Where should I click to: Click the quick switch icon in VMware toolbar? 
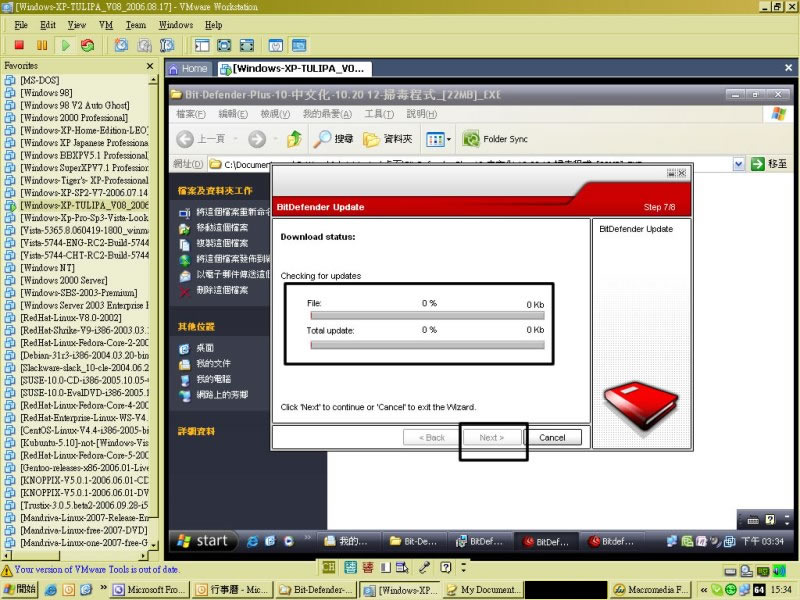click(246, 45)
